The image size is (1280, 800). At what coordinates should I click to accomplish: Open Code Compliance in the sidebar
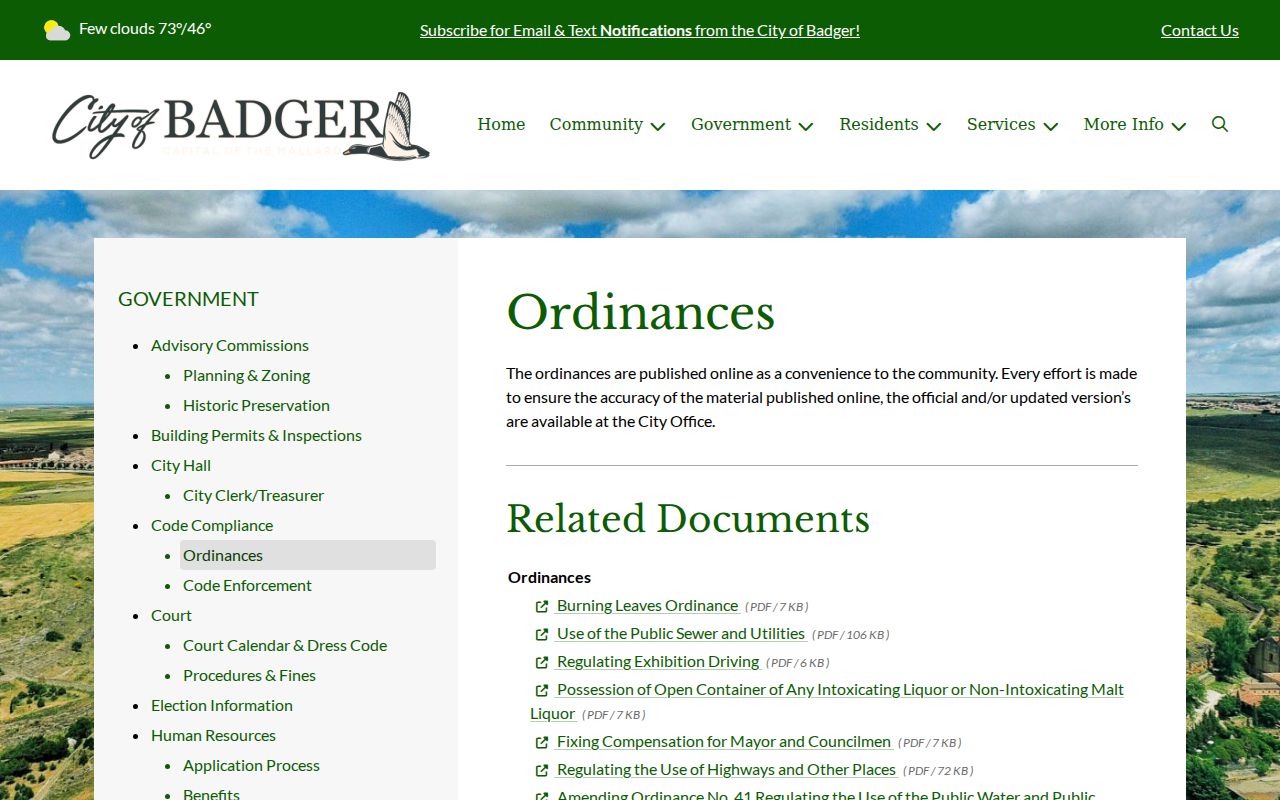click(212, 525)
